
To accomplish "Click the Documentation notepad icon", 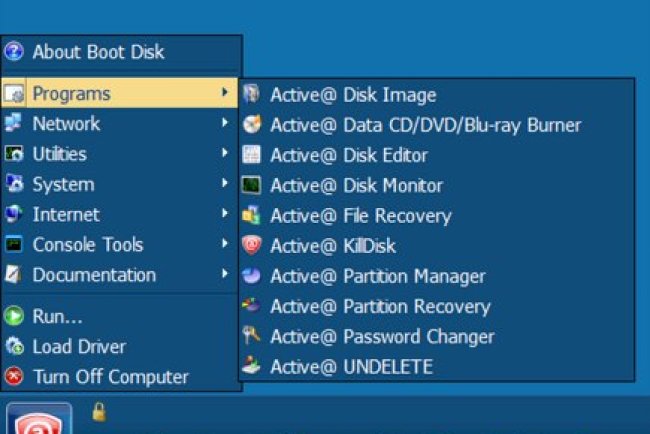I will point(14,274).
